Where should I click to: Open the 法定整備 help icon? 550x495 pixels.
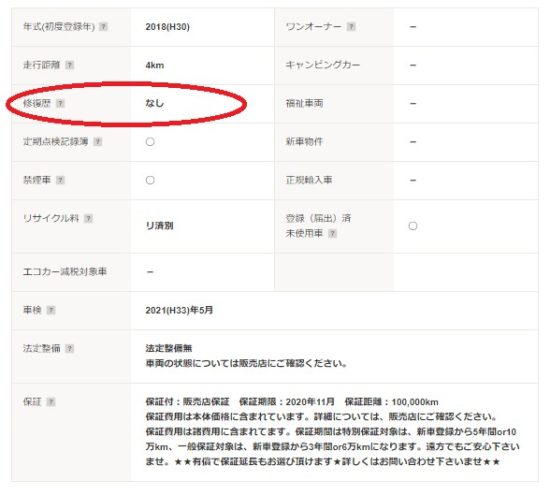click(x=70, y=348)
